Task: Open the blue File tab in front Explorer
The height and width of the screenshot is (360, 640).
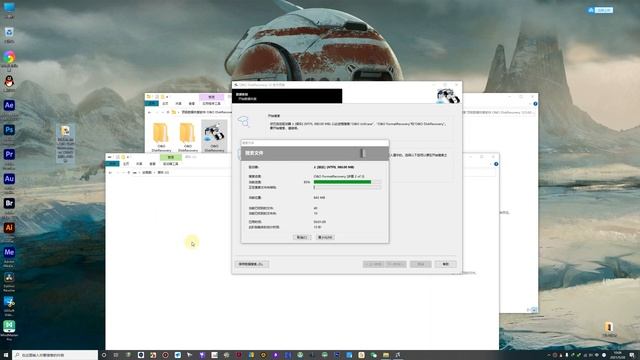Action: (x=113, y=164)
